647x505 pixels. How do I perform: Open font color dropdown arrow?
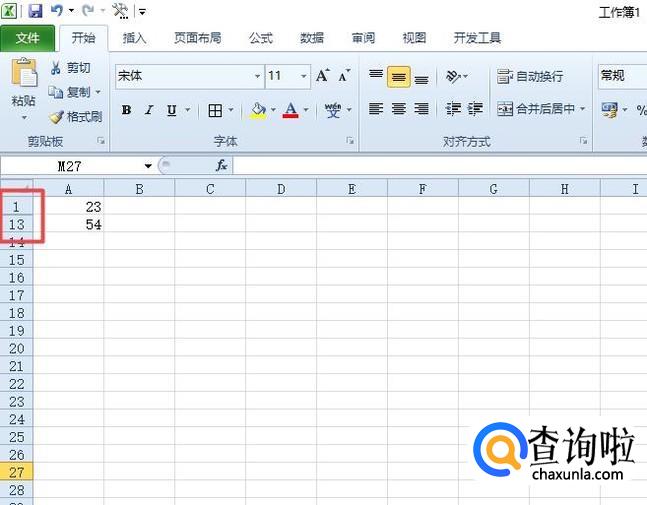(306, 110)
